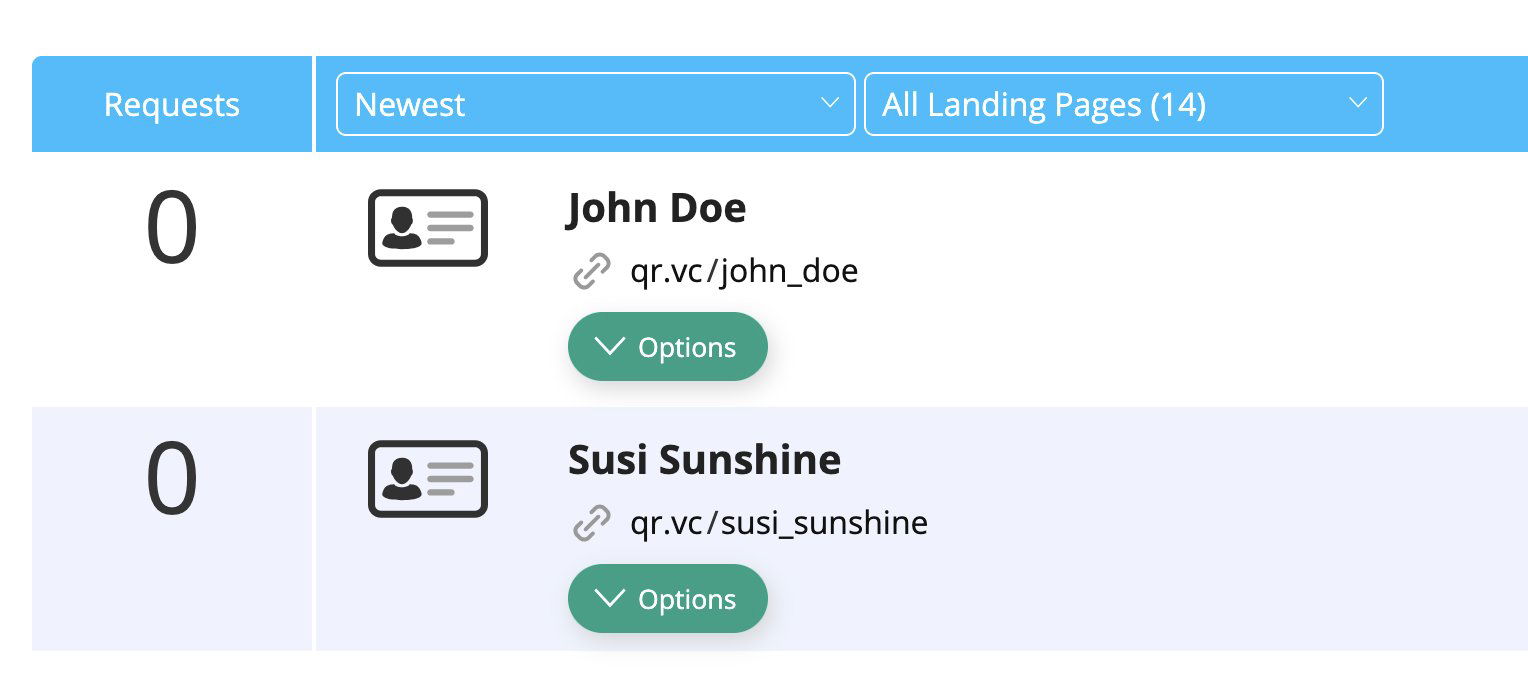Click the chevron arrow in the All Landing Pages dropdown
1528x682 pixels.
[1357, 103]
